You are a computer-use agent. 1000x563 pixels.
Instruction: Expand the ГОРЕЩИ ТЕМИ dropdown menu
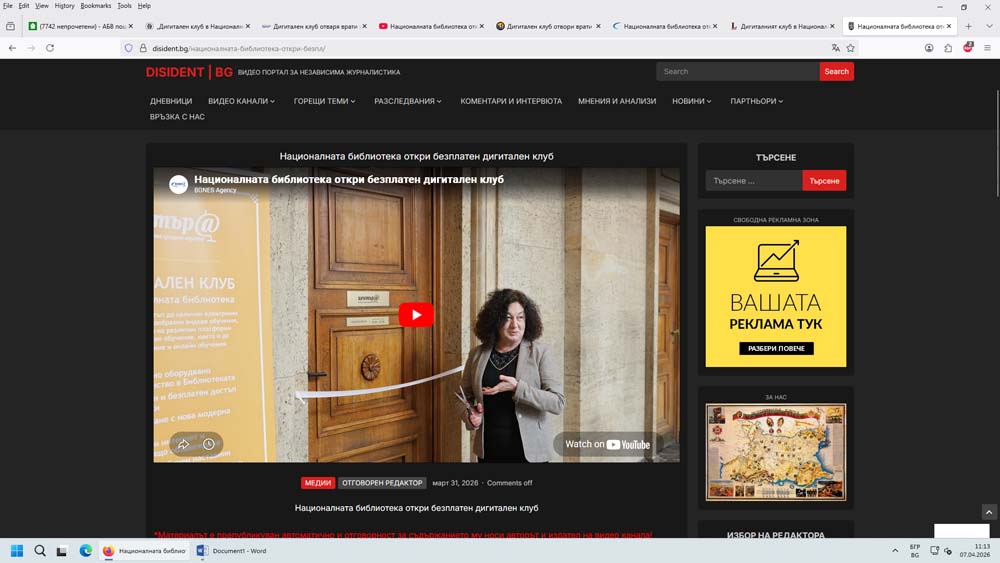point(324,101)
